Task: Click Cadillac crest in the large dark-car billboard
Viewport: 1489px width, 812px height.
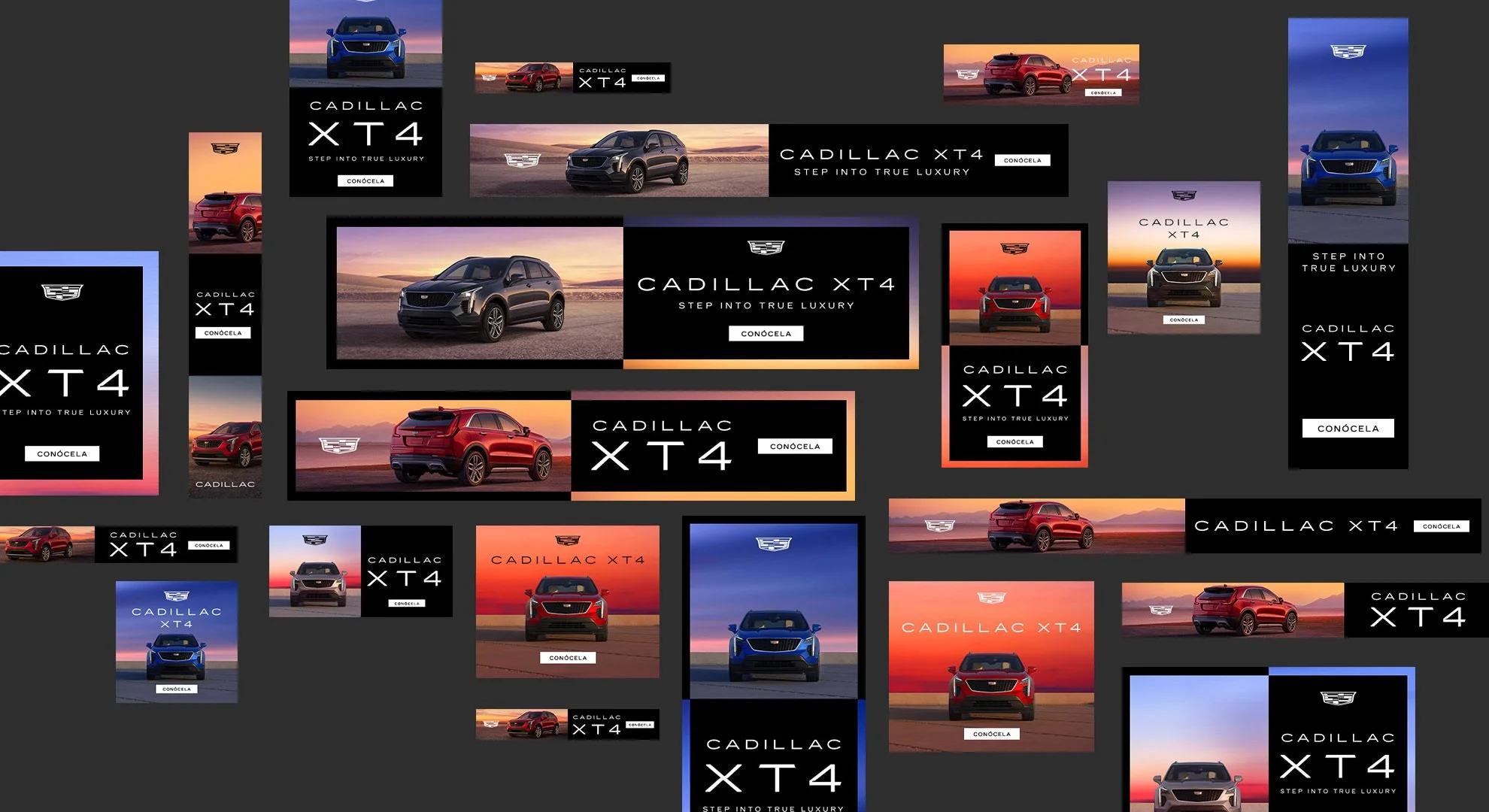Action: coord(766,247)
